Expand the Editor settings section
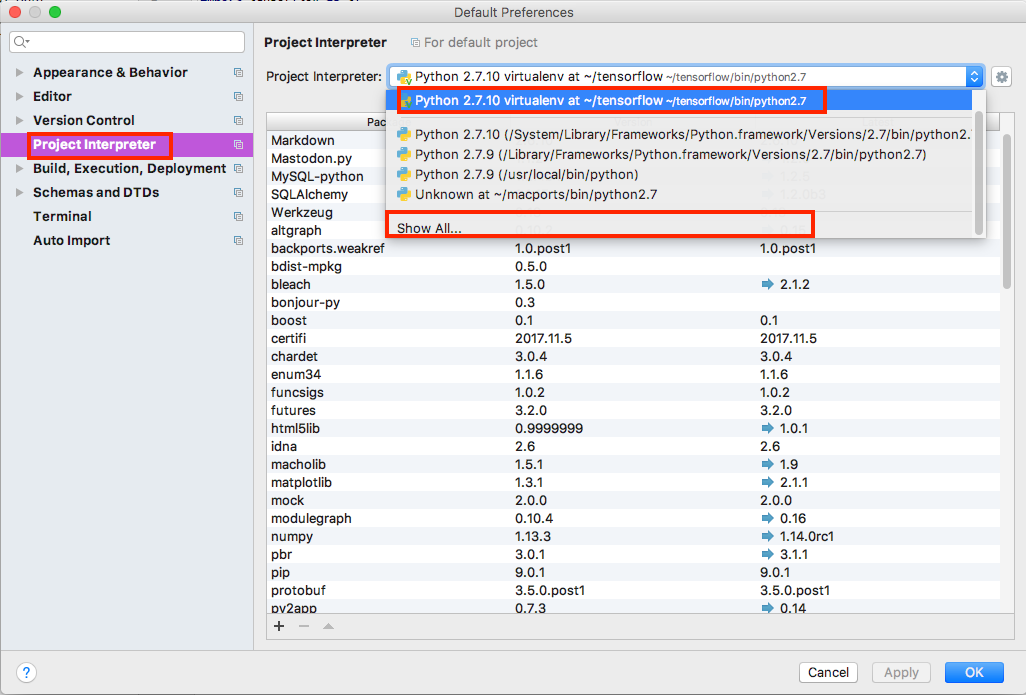The image size is (1026, 695). (20, 96)
